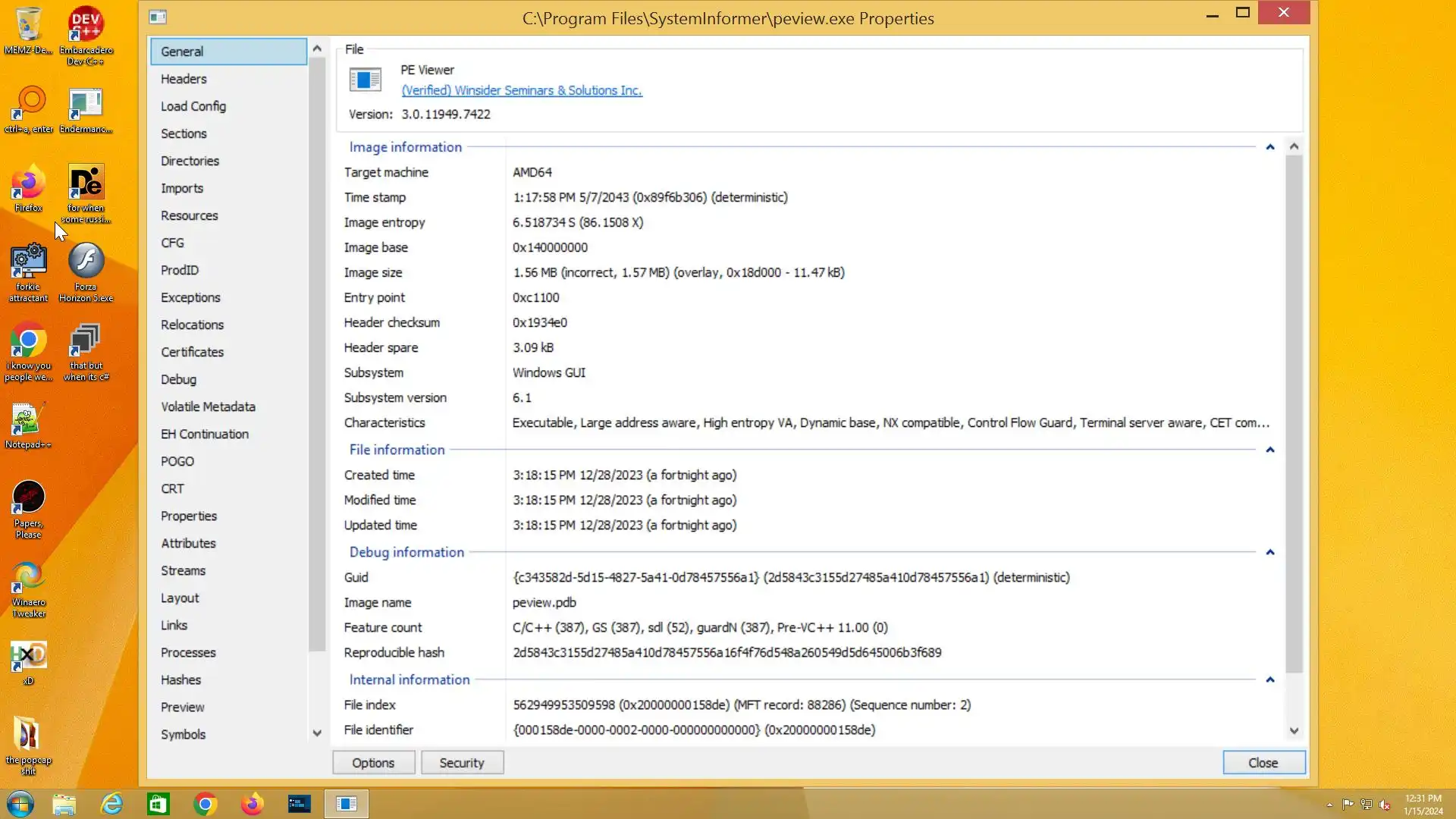
Task: Open the Hashes tab
Action: click(180, 679)
